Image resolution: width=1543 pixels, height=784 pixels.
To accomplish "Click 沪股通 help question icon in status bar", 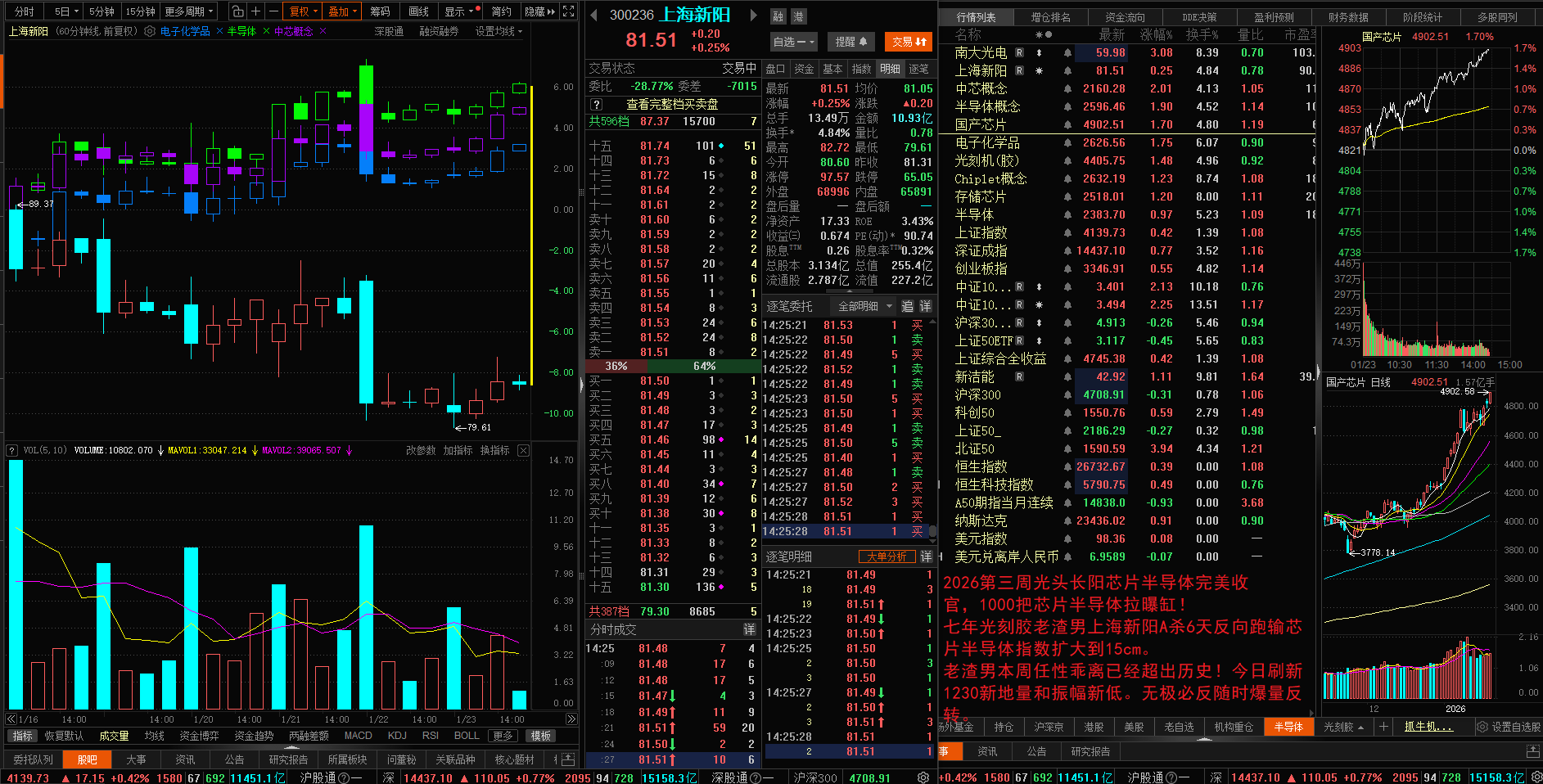I will click(x=344, y=777).
